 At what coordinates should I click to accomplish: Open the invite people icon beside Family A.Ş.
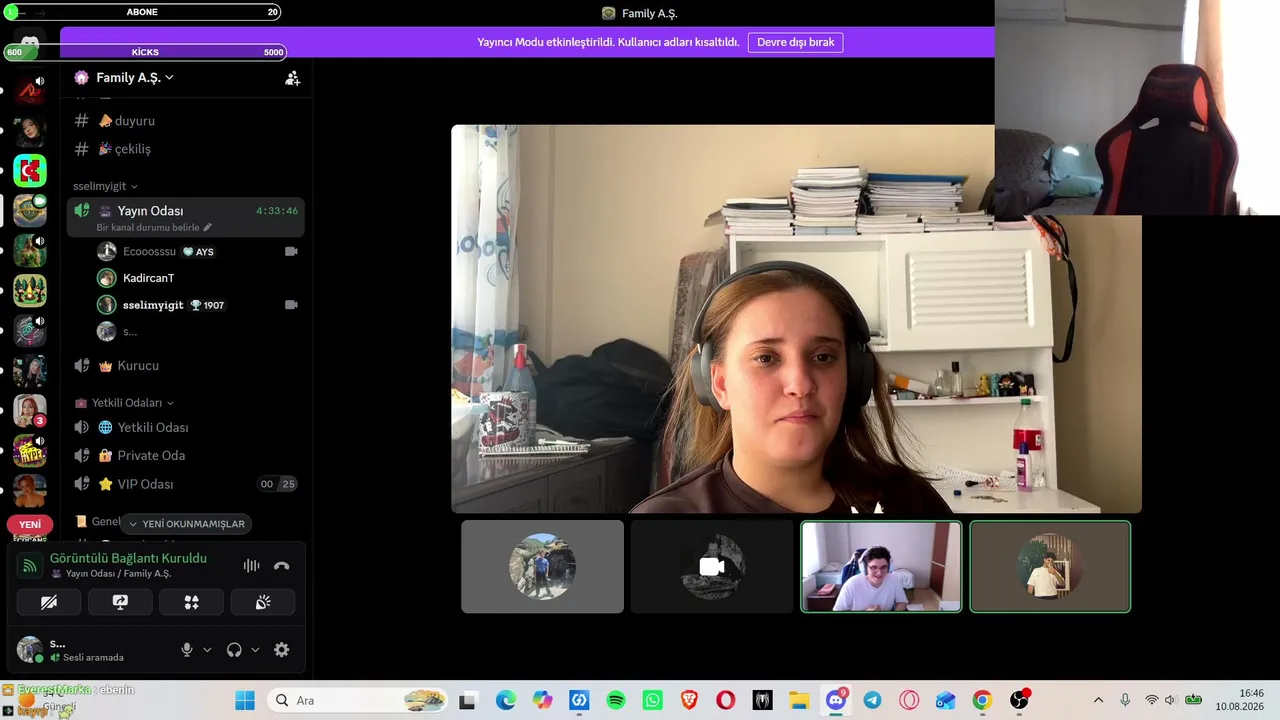pos(292,78)
